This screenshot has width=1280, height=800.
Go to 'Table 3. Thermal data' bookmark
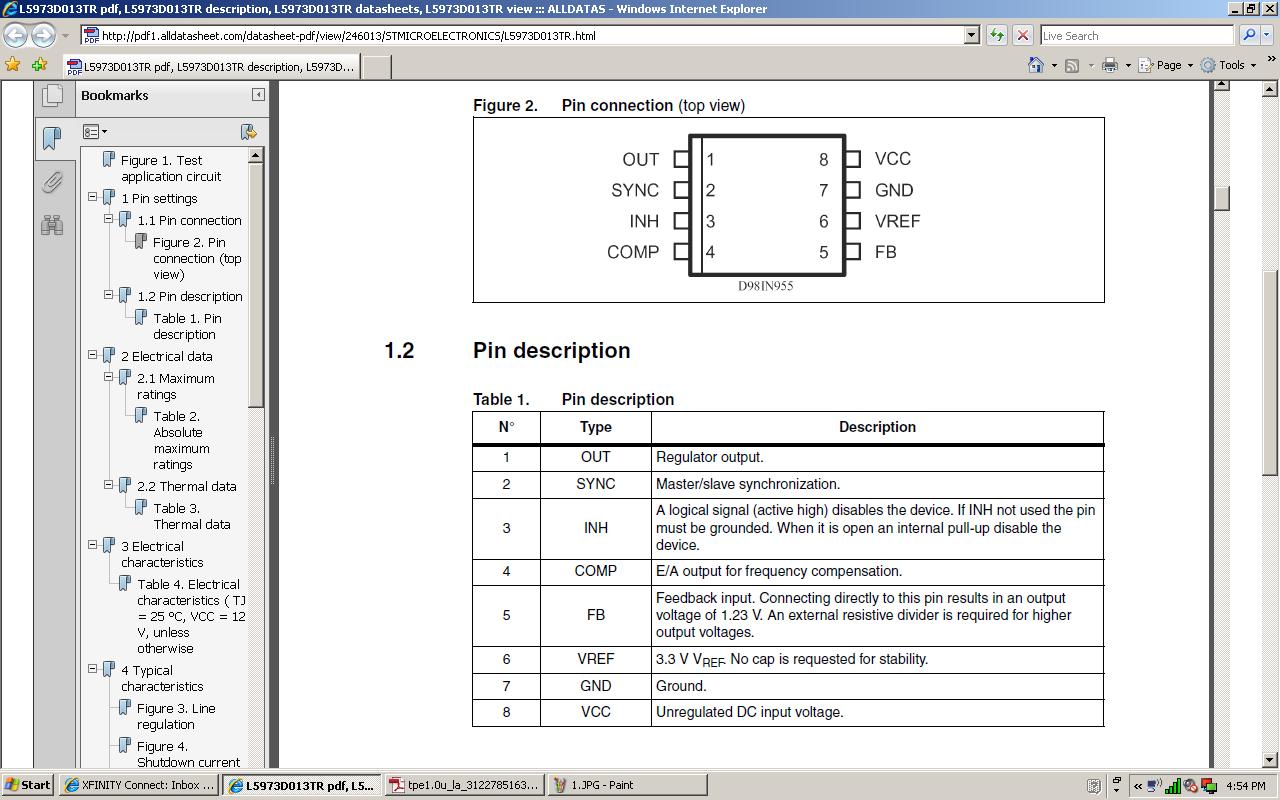click(x=191, y=516)
